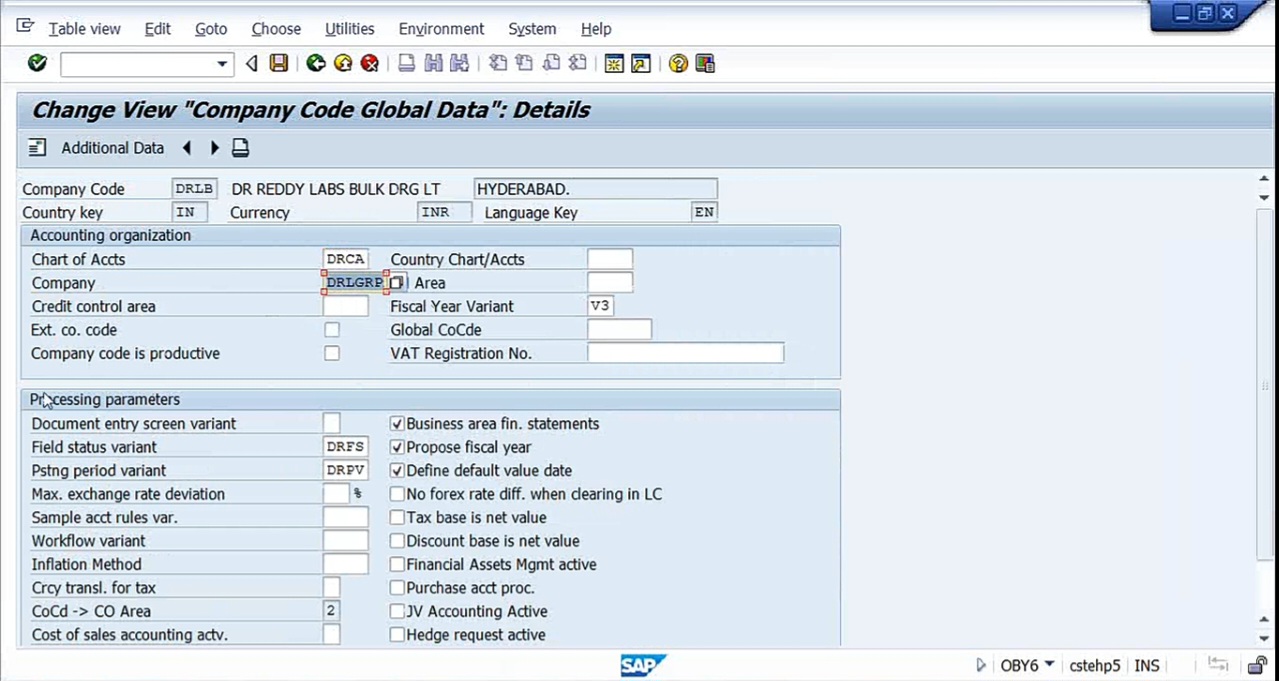Click the INS indicator in status bar
The height and width of the screenshot is (681, 1279).
coord(1147,665)
